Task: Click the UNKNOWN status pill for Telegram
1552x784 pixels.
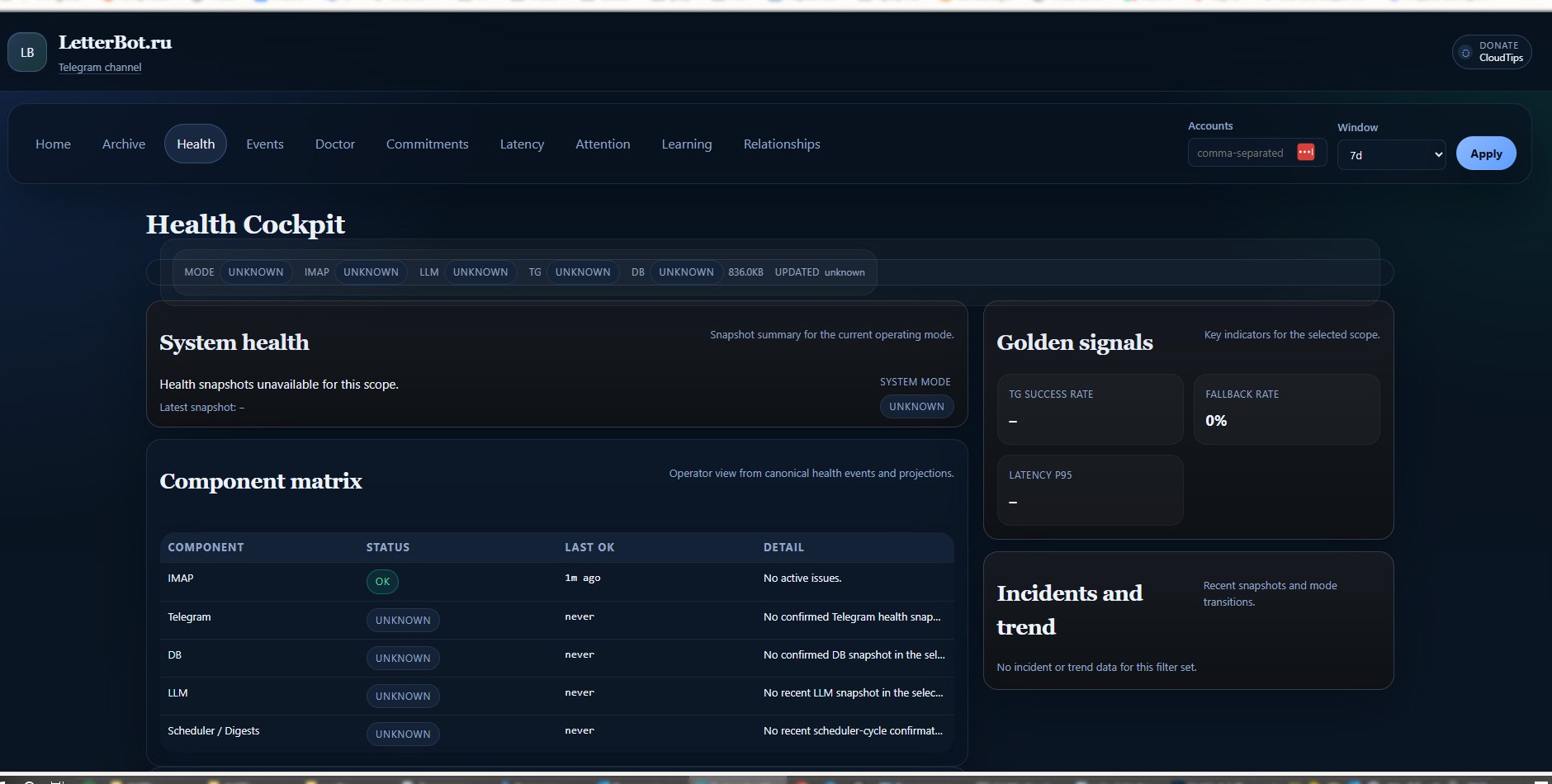Action: (x=402, y=620)
